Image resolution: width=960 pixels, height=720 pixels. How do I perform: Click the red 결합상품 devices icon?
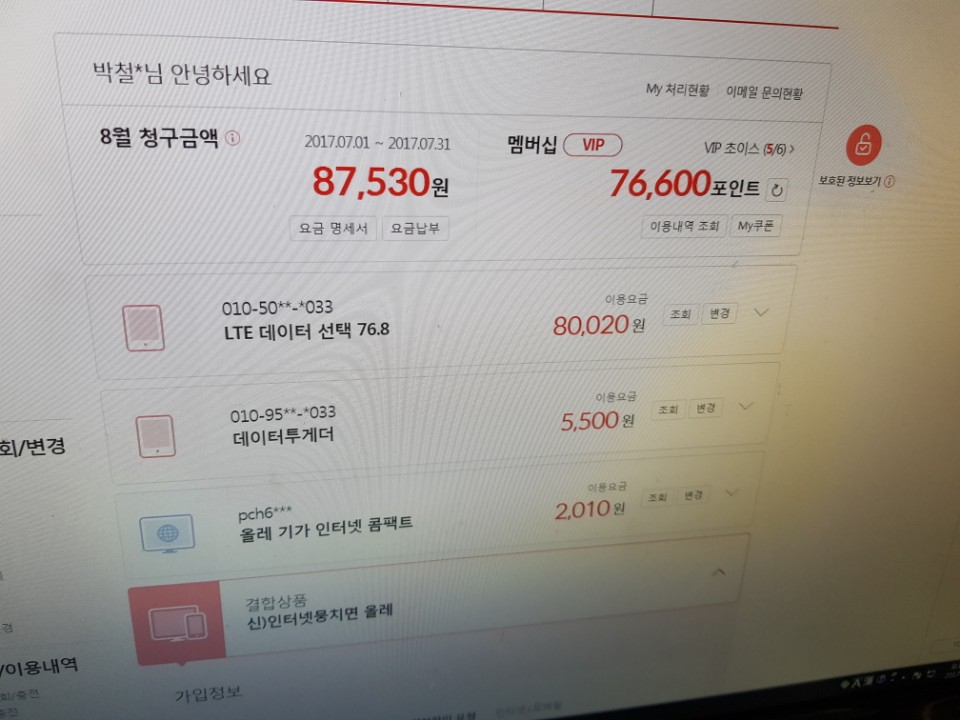tap(178, 623)
